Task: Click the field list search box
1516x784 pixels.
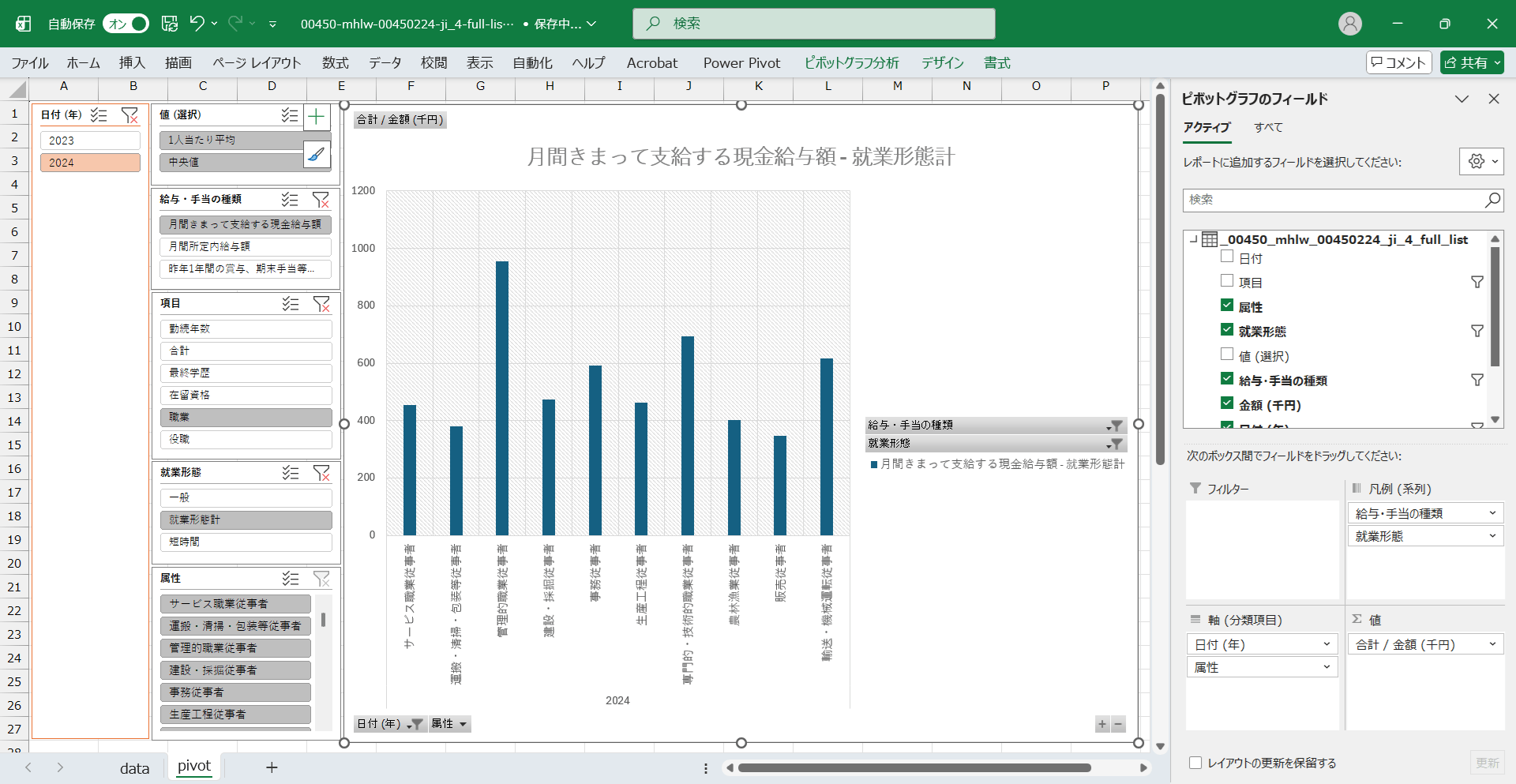Action: click(x=1334, y=201)
